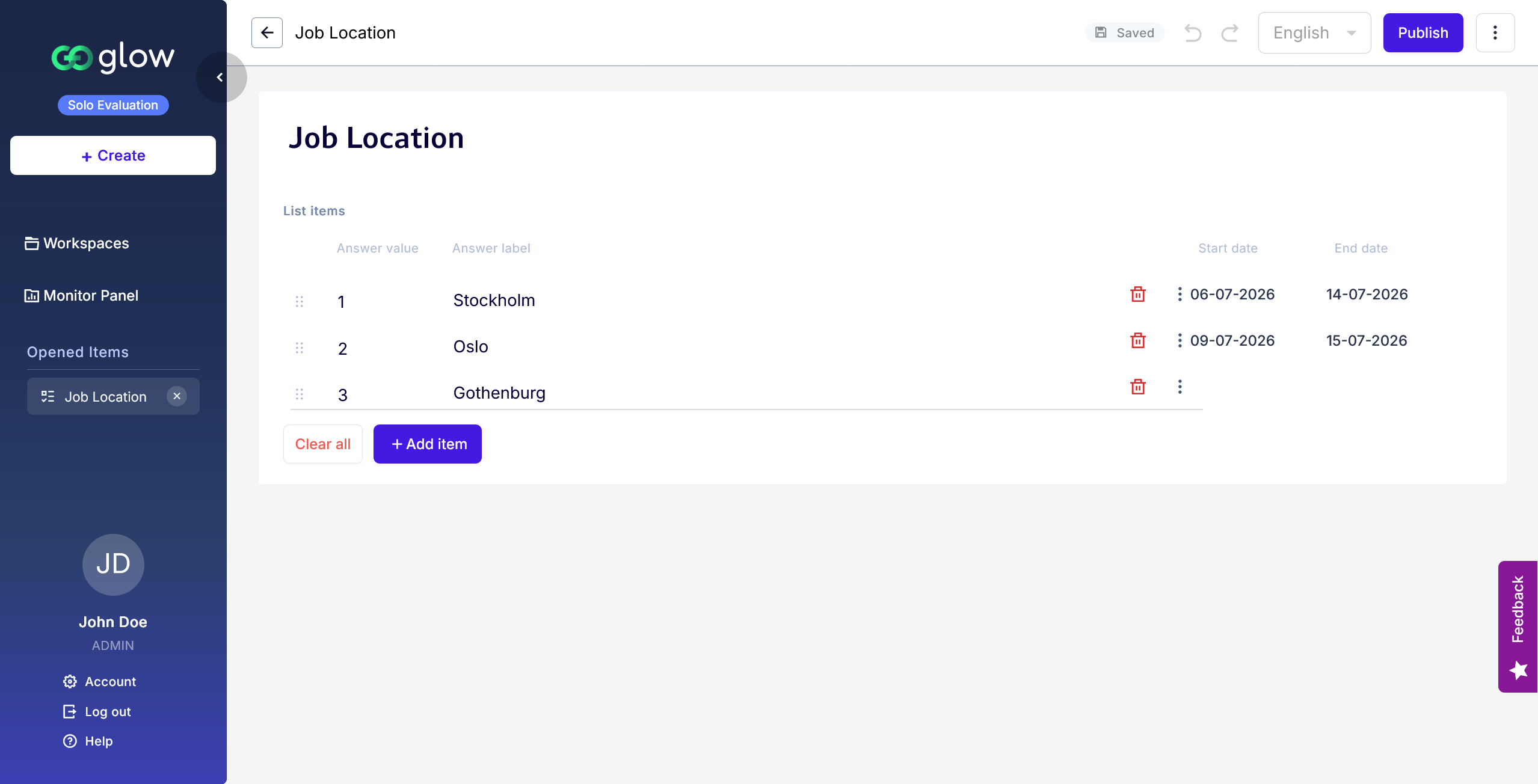Click Oslo start date 09-07-2026

click(1232, 341)
